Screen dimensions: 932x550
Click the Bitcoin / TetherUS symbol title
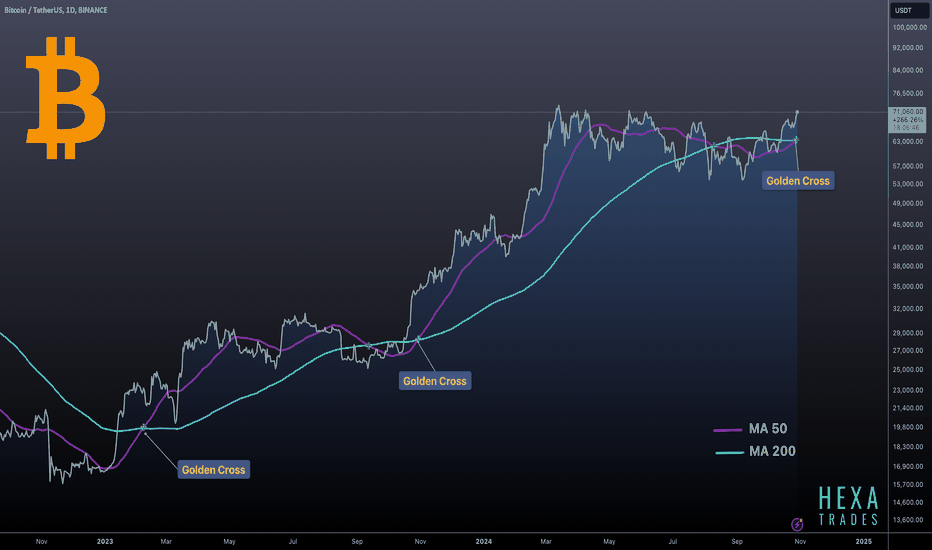pyautogui.click(x=56, y=10)
